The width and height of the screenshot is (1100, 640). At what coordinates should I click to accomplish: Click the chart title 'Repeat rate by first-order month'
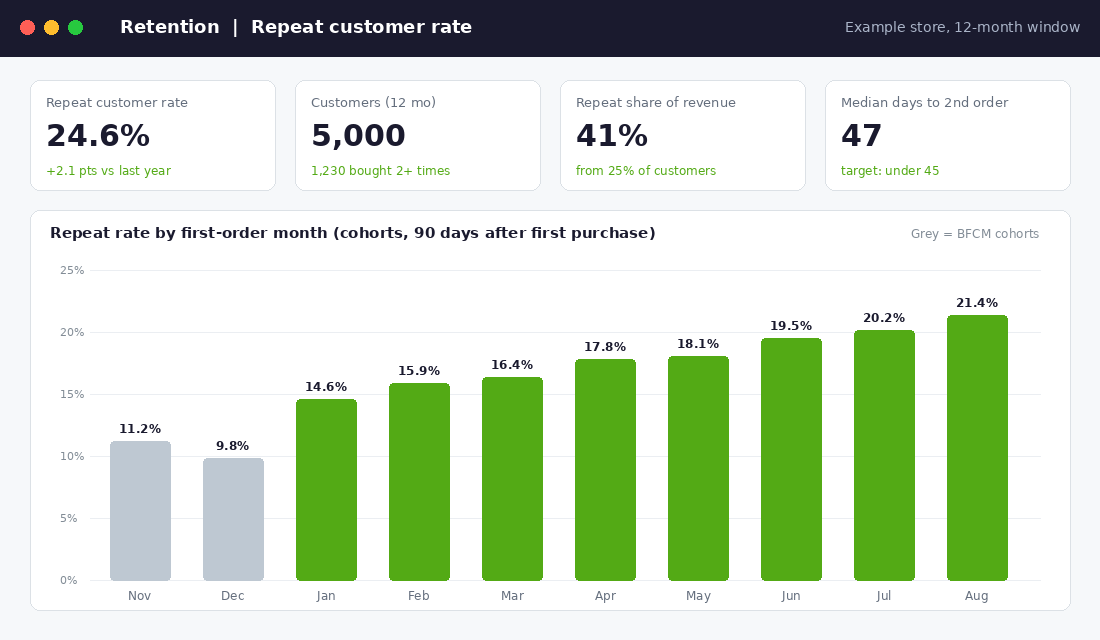(x=353, y=233)
